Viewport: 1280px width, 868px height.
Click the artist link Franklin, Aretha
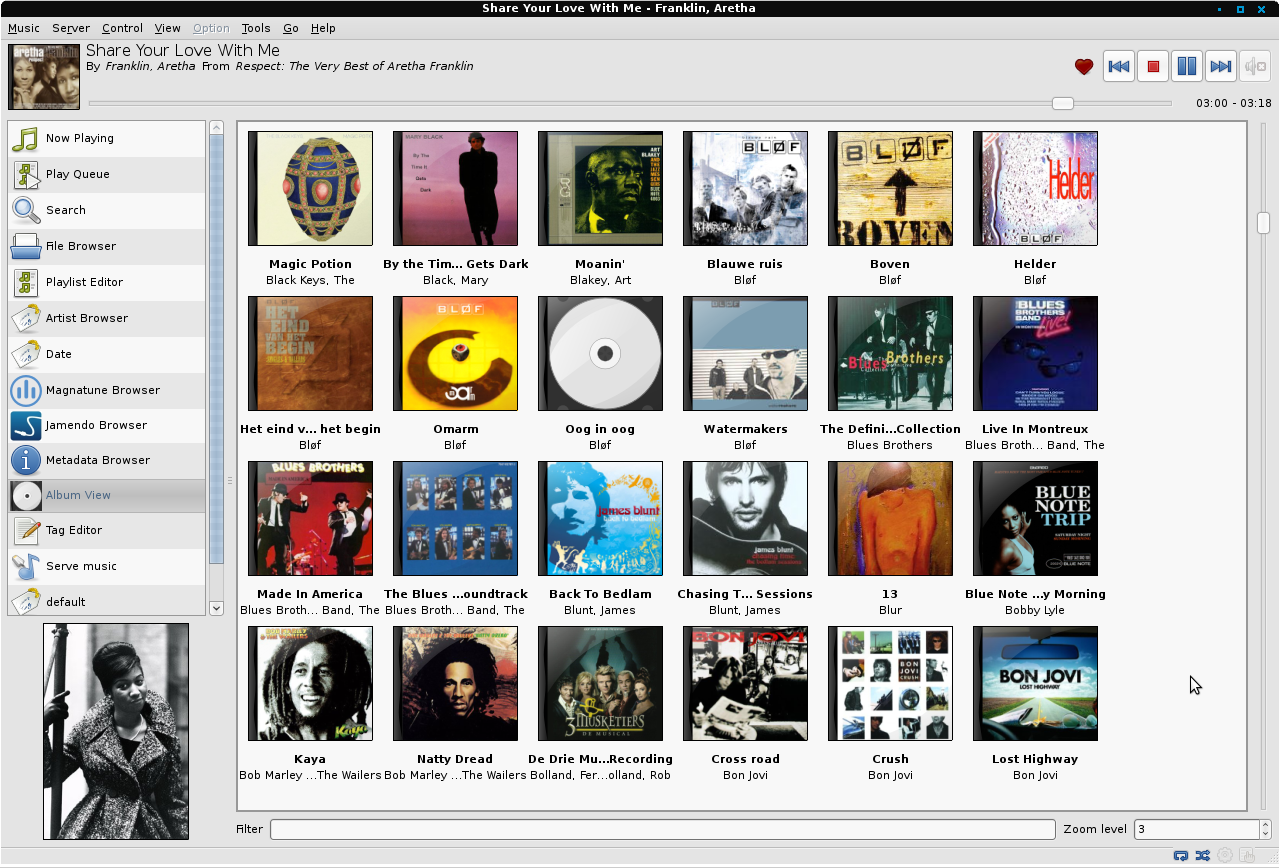click(150, 66)
